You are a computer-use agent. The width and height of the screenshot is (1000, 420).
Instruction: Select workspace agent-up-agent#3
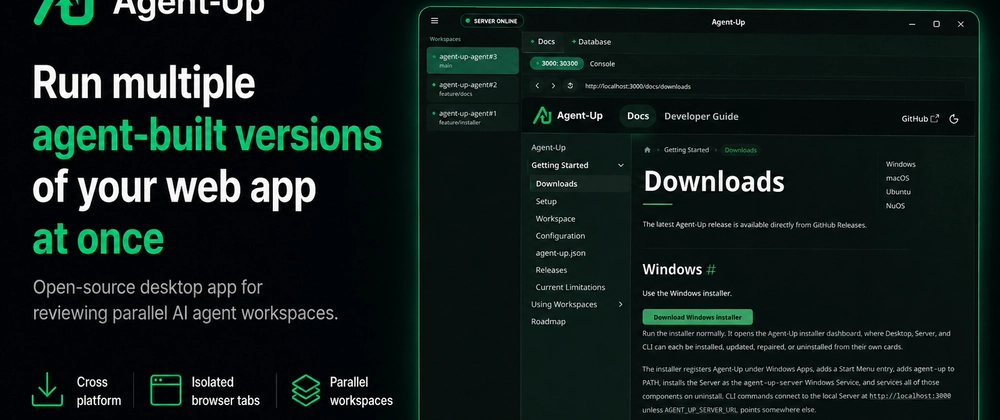(473, 61)
